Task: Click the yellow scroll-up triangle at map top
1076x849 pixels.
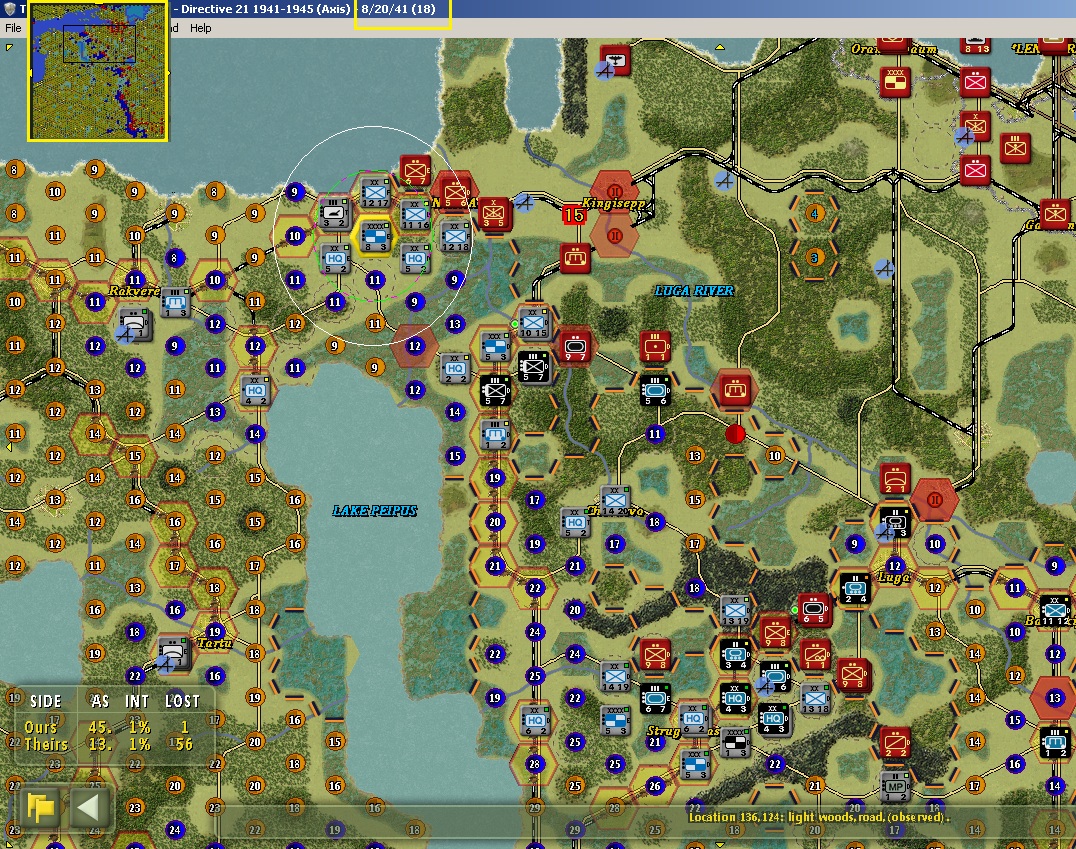Action: (720, 47)
